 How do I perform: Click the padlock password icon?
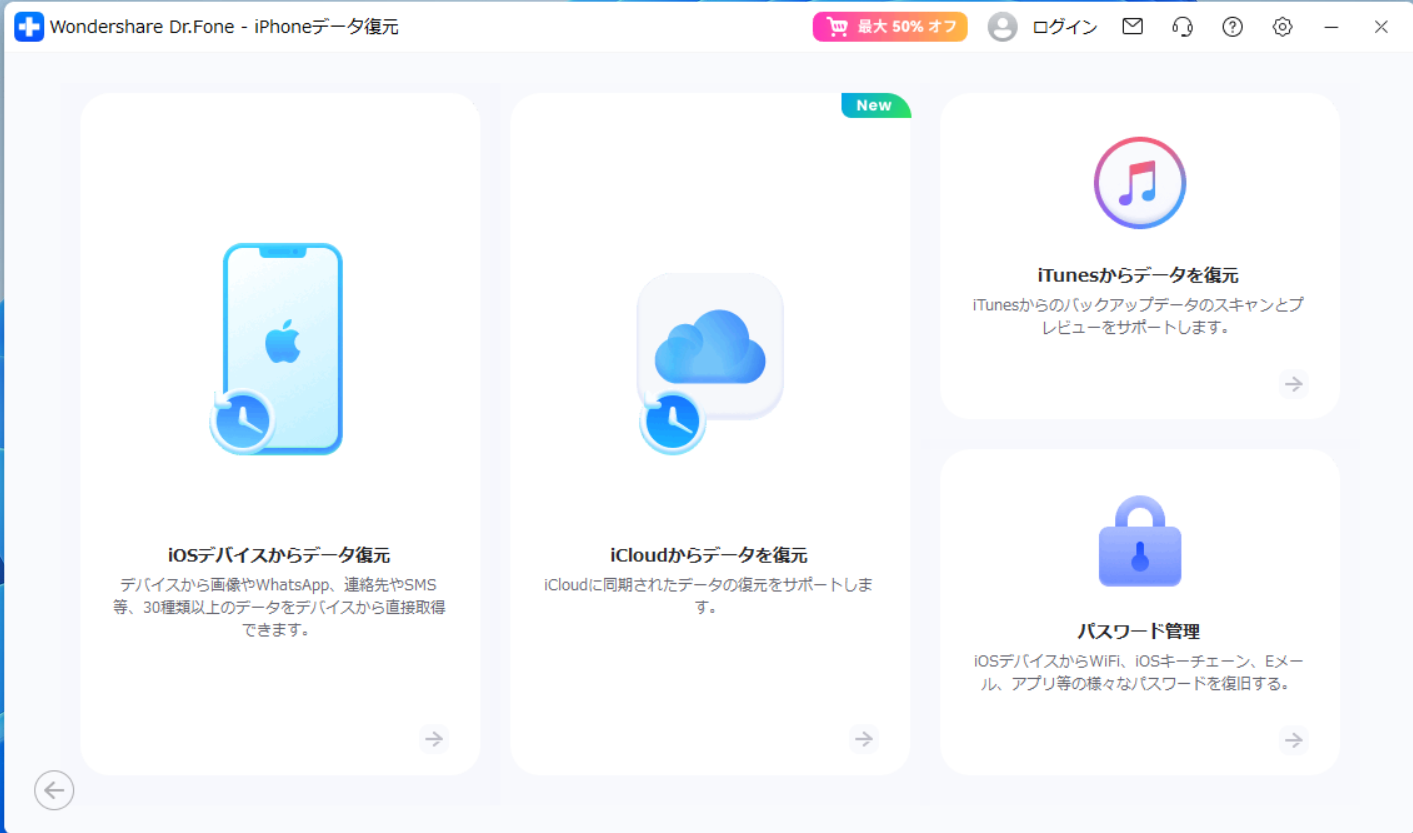coord(1140,541)
